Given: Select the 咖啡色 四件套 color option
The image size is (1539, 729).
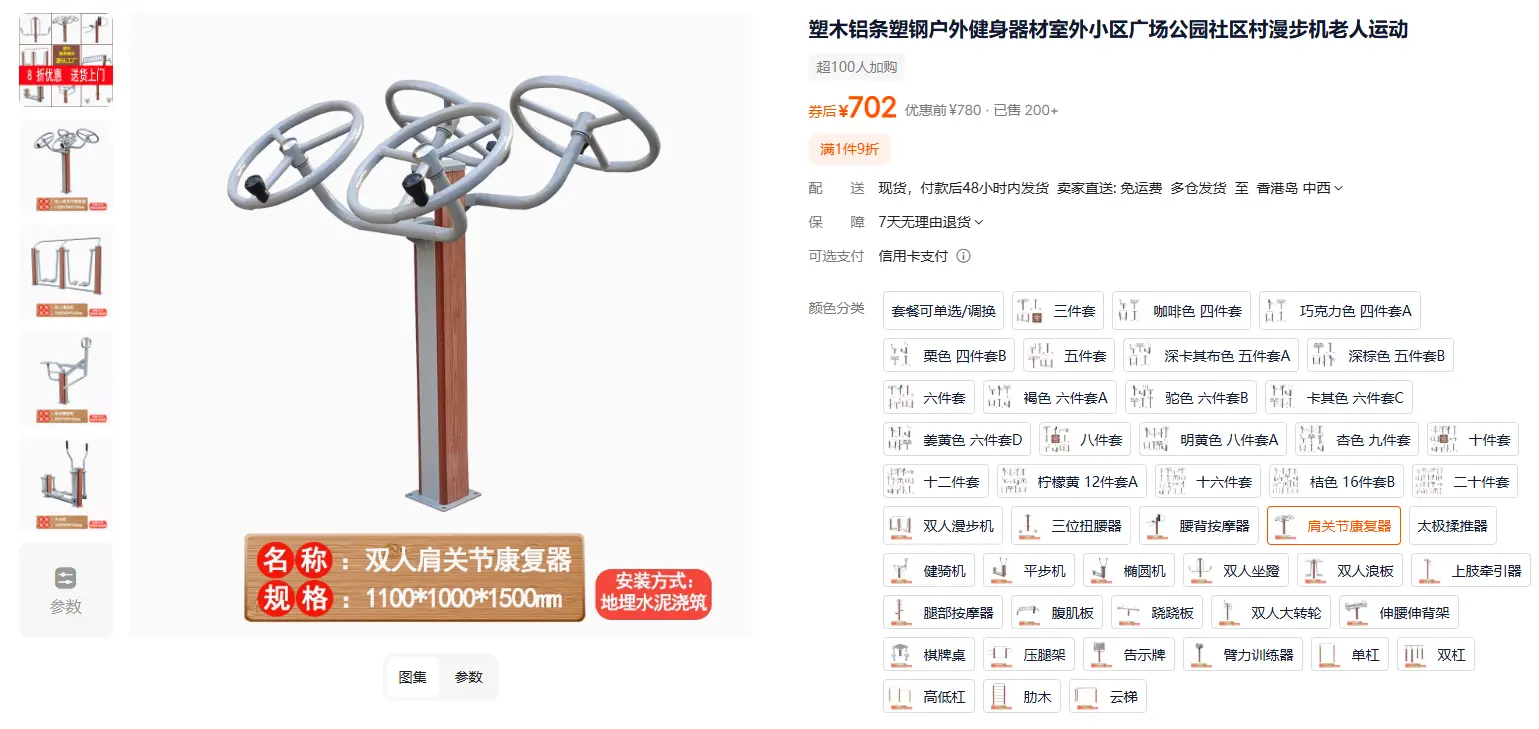Looking at the screenshot, I should coord(1181,311).
